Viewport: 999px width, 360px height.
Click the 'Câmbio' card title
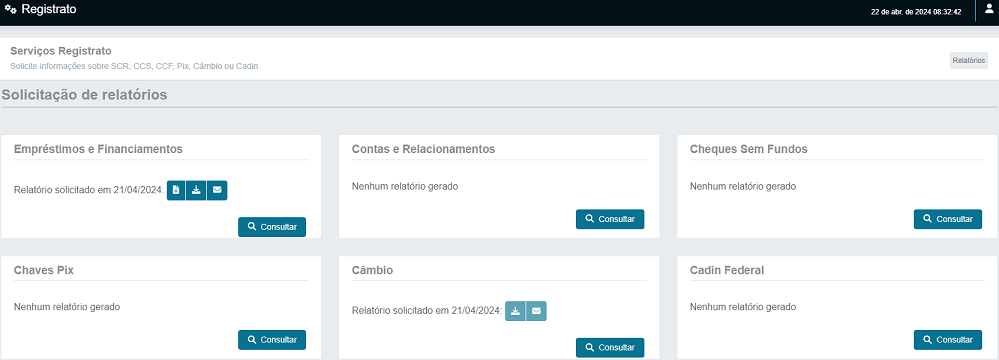(x=373, y=270)
